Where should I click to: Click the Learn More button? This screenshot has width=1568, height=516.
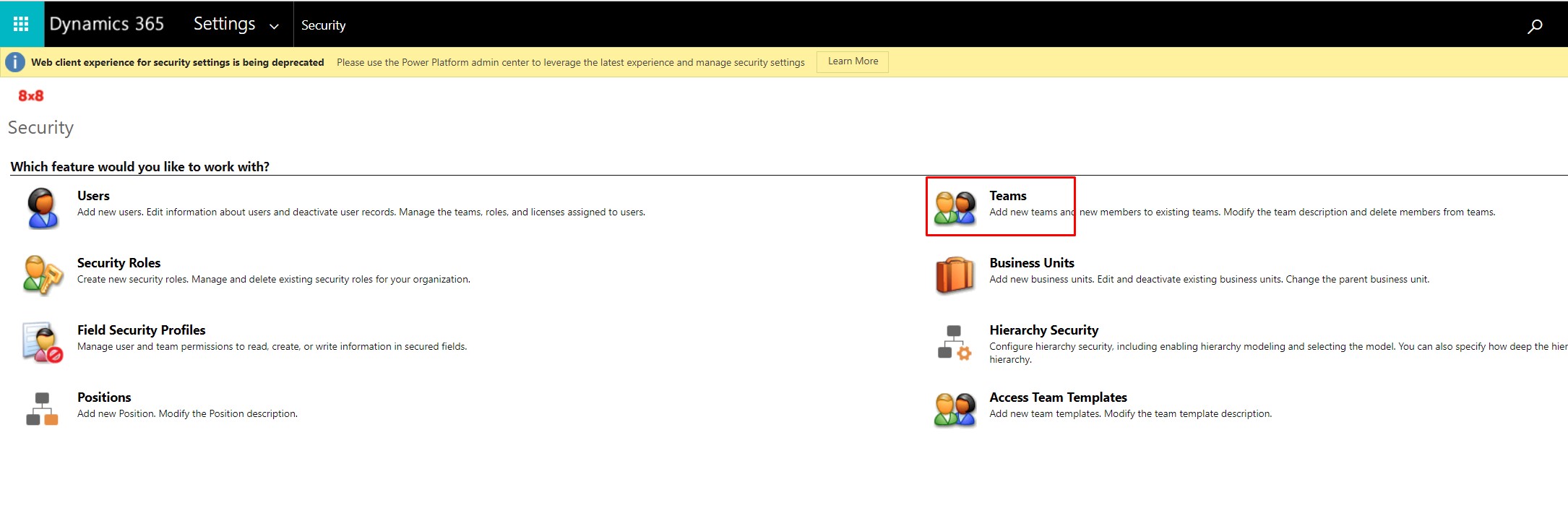pos(853,61)
